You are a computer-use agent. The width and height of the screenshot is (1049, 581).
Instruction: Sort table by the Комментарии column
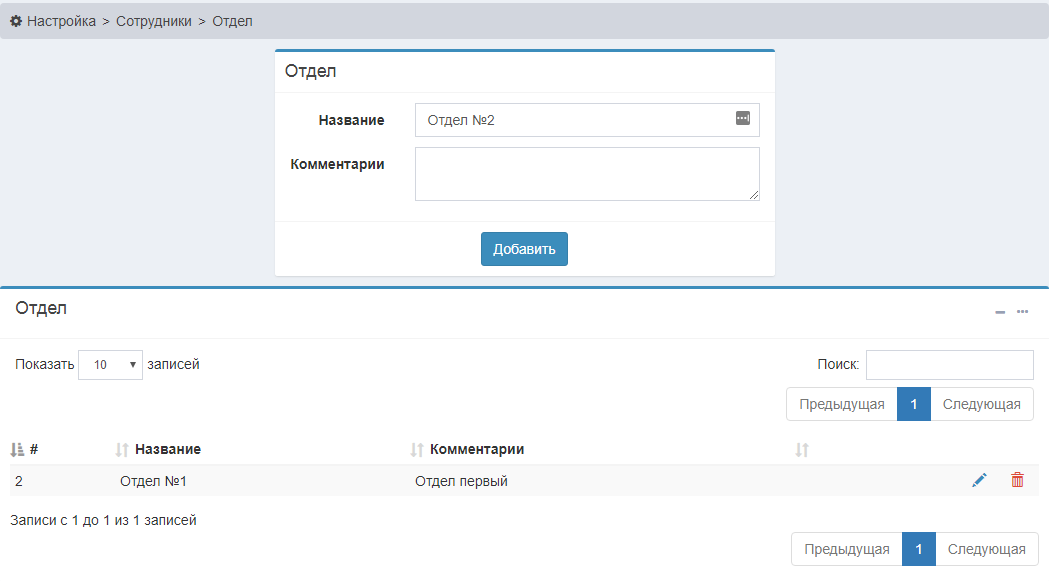coord(476,450)
